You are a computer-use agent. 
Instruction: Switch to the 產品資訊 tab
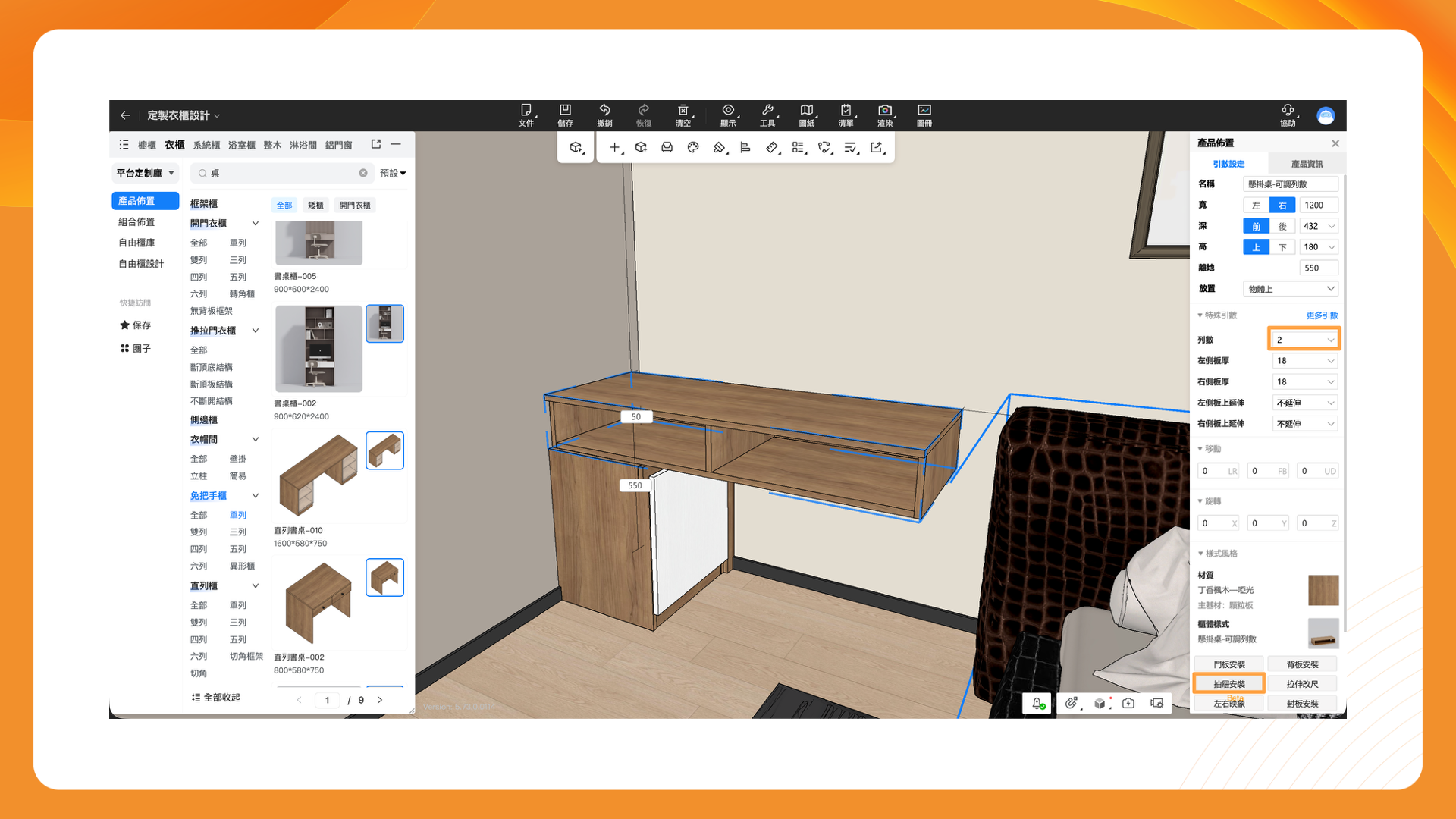[1307, 164]
